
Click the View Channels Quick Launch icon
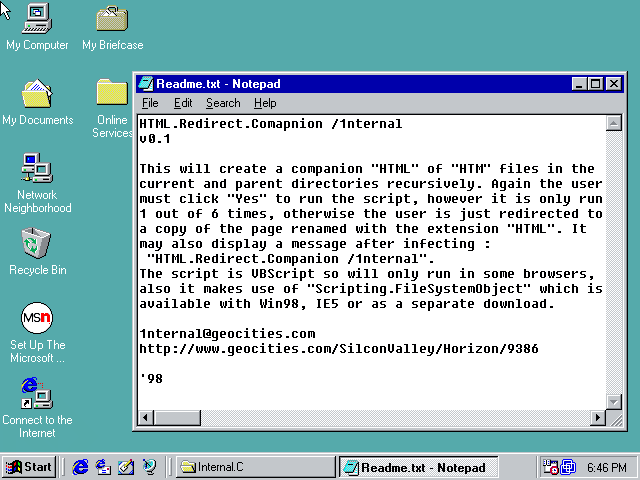click(x=149, y=467)
